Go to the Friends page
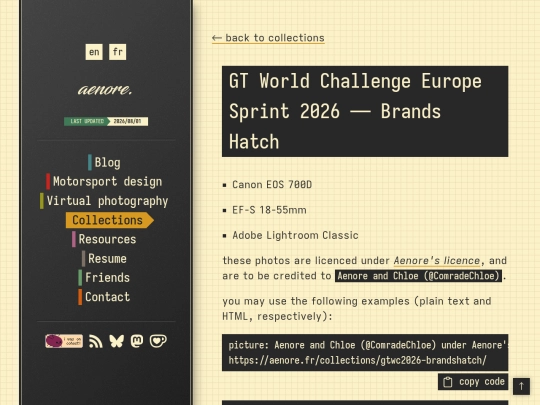Viewport: 540px width, 405px height. [x=104, y=278]
